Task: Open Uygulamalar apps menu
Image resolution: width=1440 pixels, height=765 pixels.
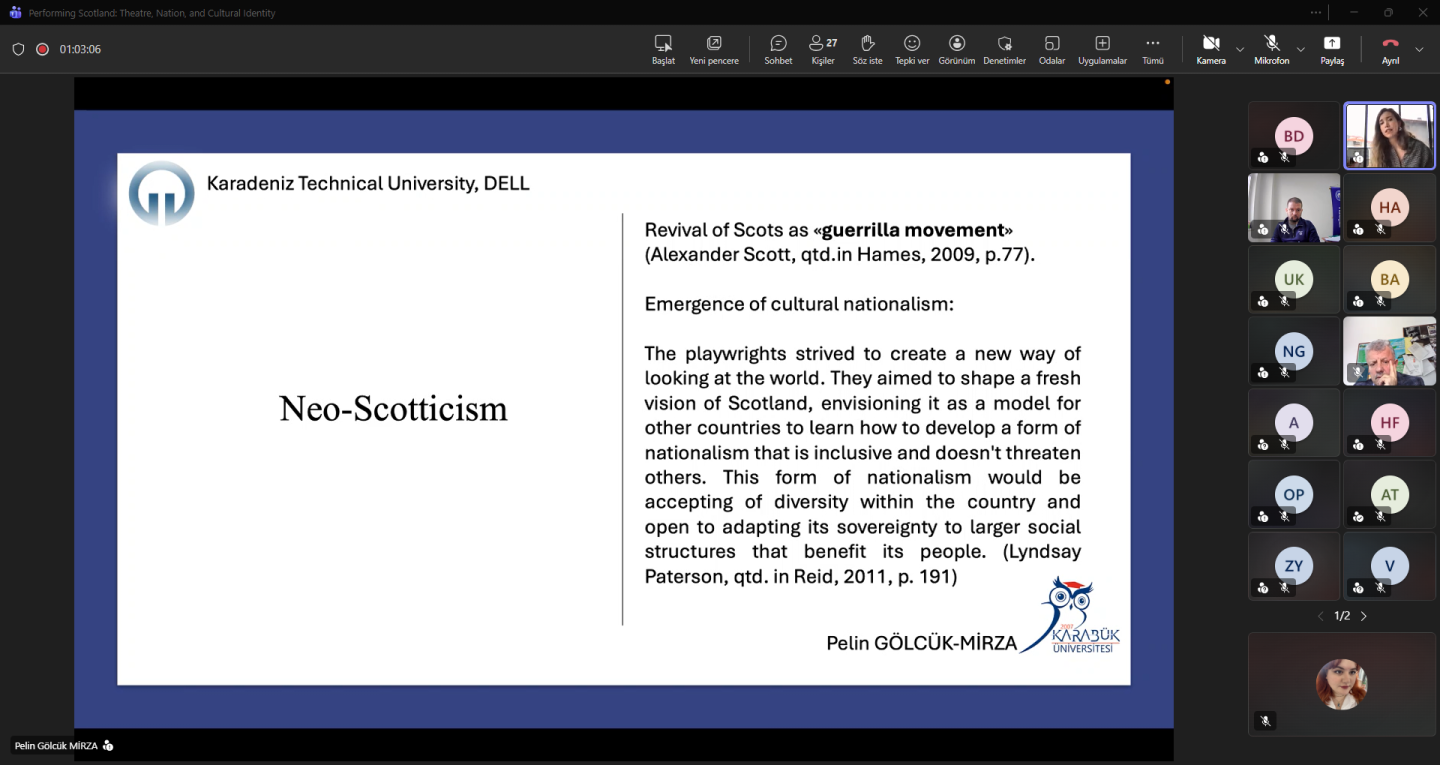Action: point(1102,48)
